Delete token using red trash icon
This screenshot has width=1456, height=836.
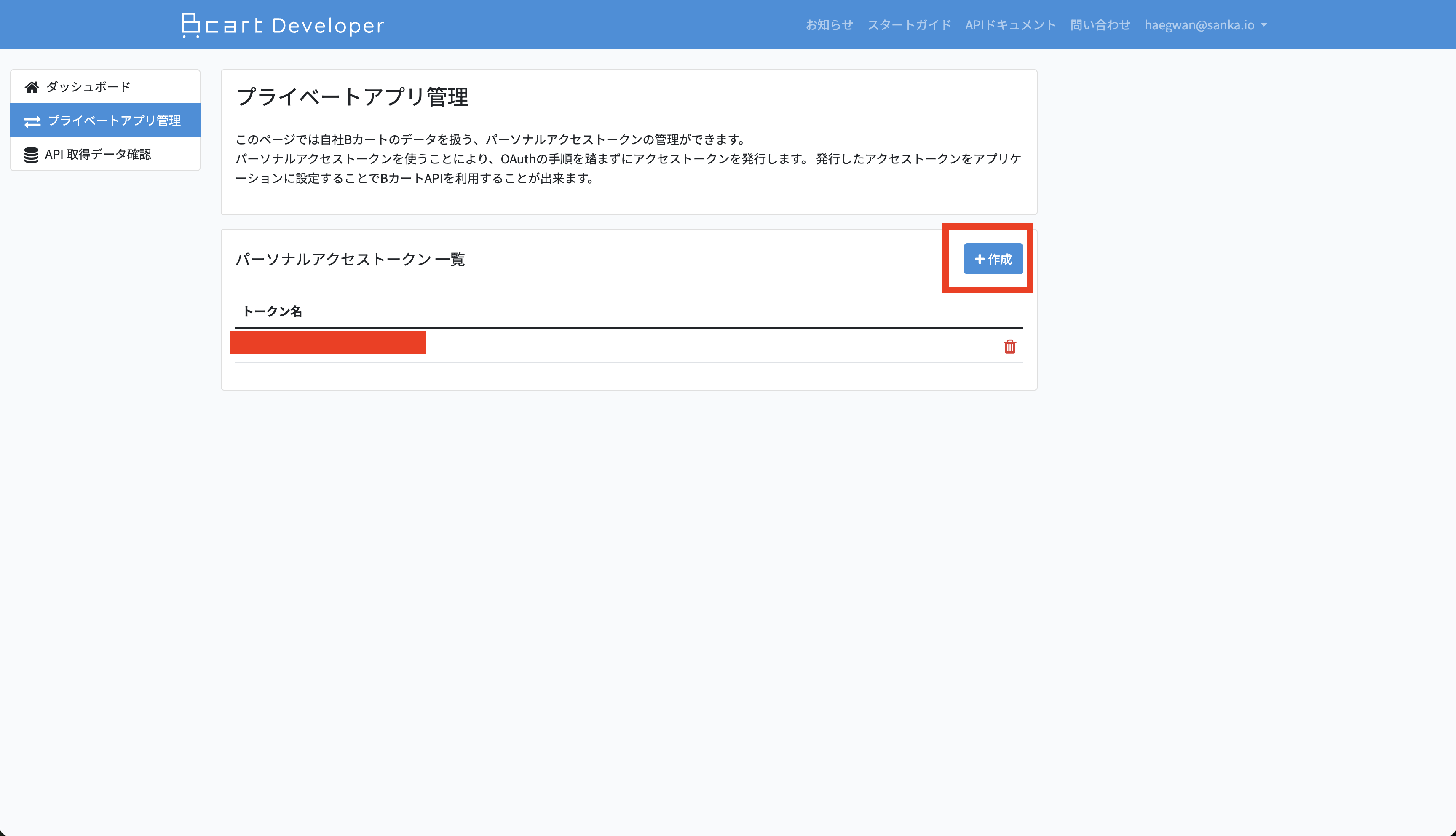tap(1009, 346)
